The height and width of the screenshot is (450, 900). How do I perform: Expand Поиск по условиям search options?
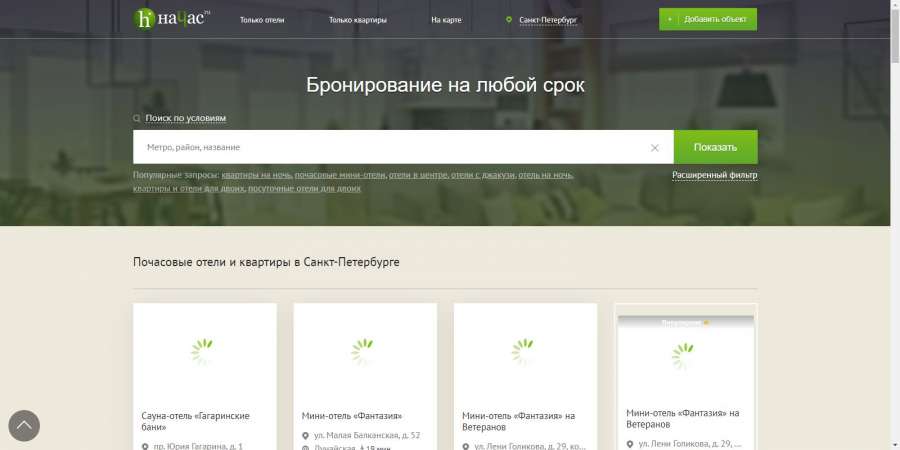point(185,118)
